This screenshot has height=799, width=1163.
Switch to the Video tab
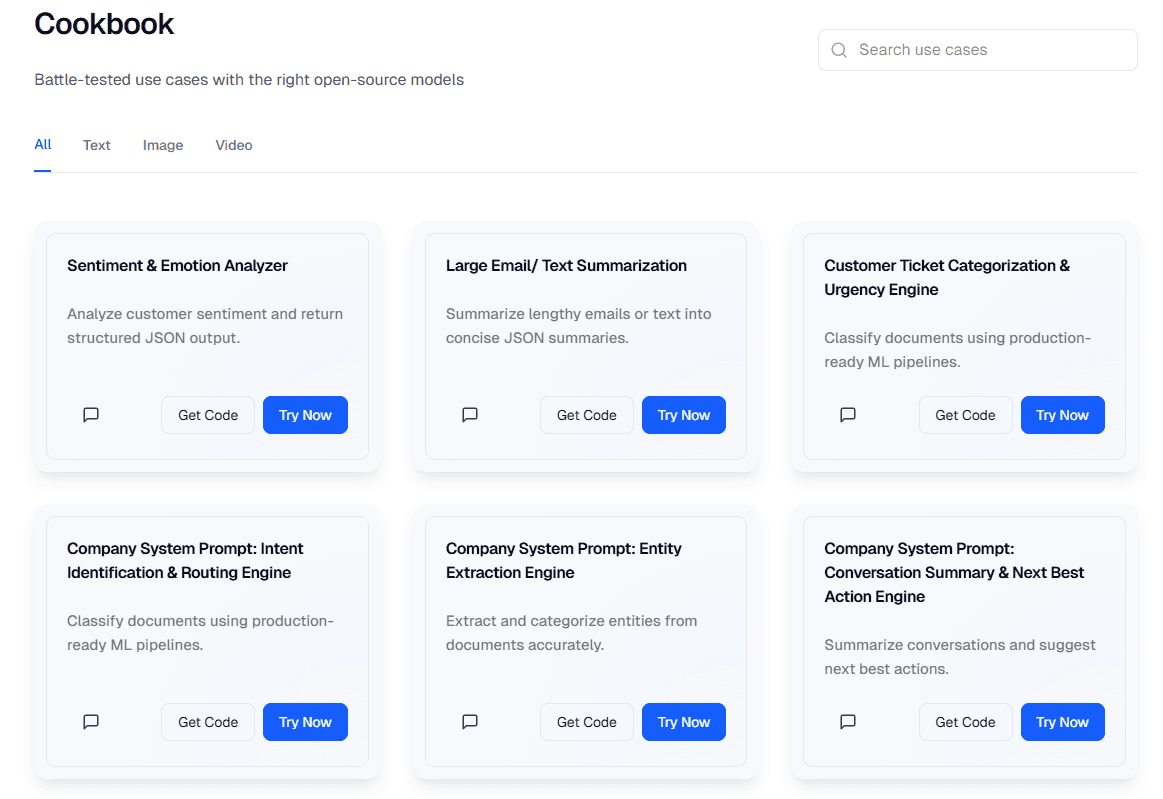pyautogui.click(x=234, y=145)
